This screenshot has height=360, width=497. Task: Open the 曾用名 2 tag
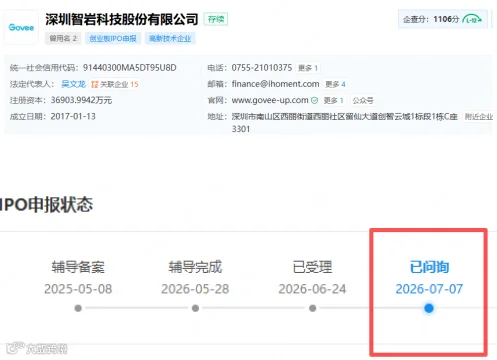[x=63, y=38]
